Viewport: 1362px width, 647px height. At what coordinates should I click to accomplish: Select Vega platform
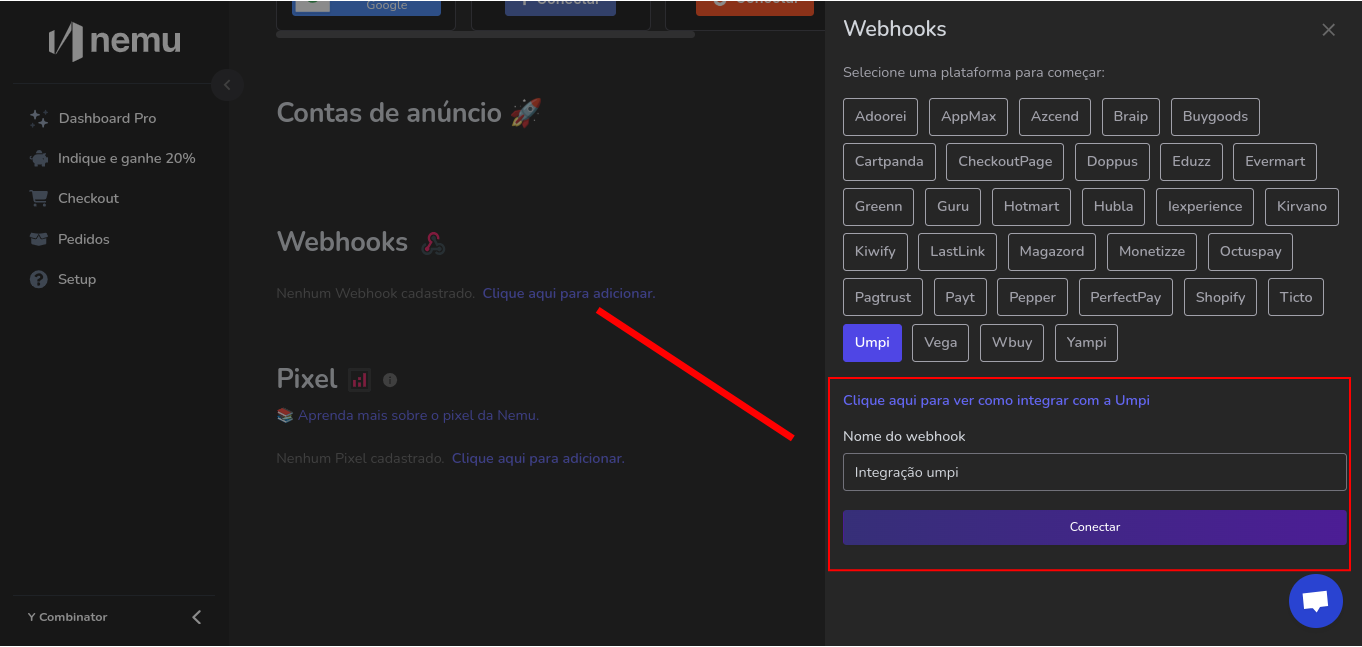940,342
